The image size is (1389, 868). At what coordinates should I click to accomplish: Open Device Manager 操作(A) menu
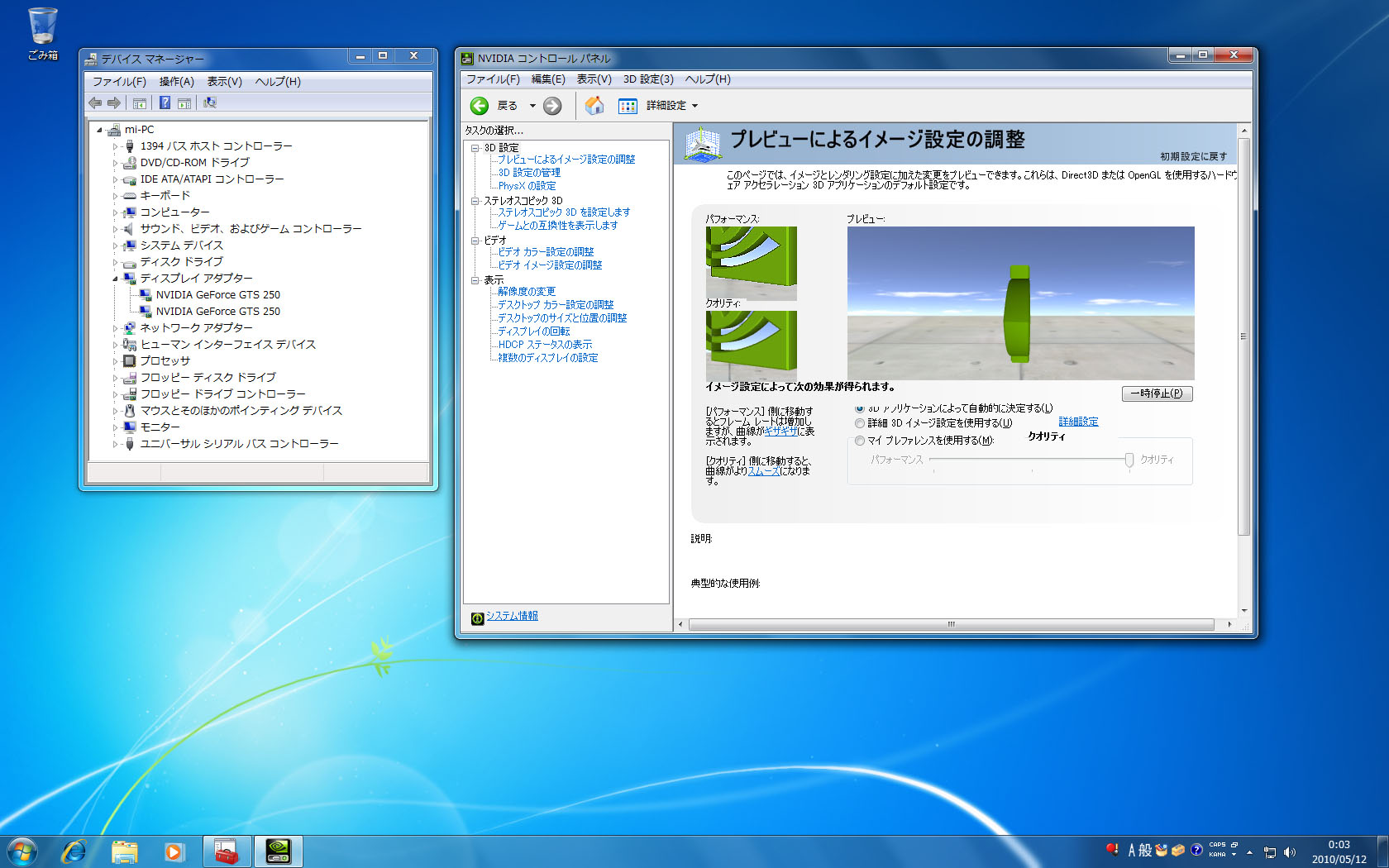tap(176, 82)
